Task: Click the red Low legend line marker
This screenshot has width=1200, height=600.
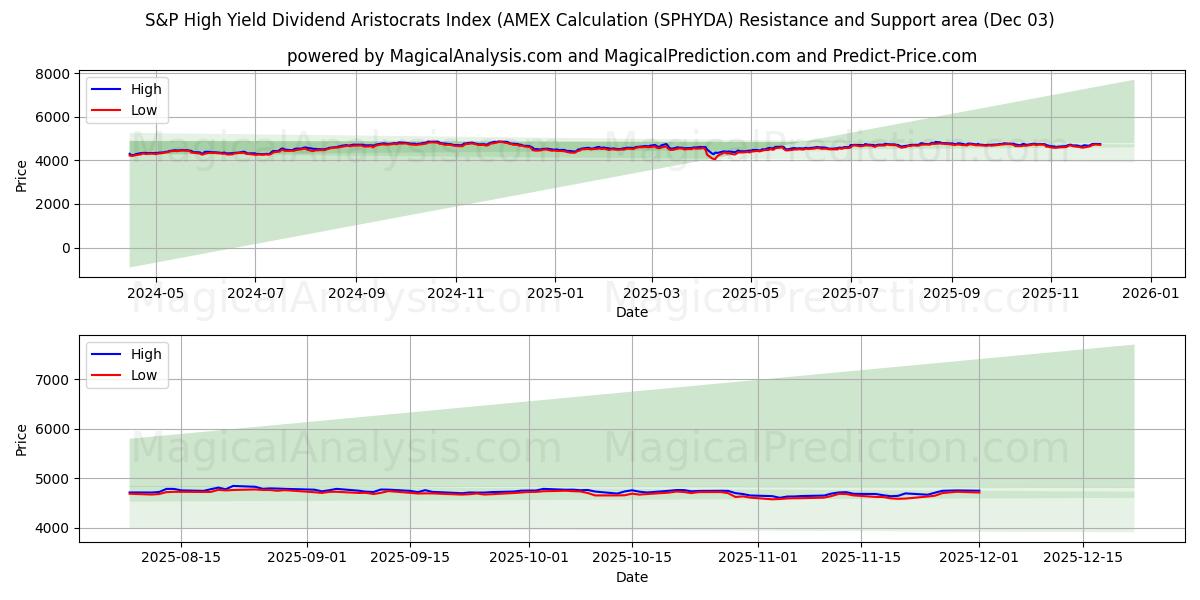Action: point(107,110)
